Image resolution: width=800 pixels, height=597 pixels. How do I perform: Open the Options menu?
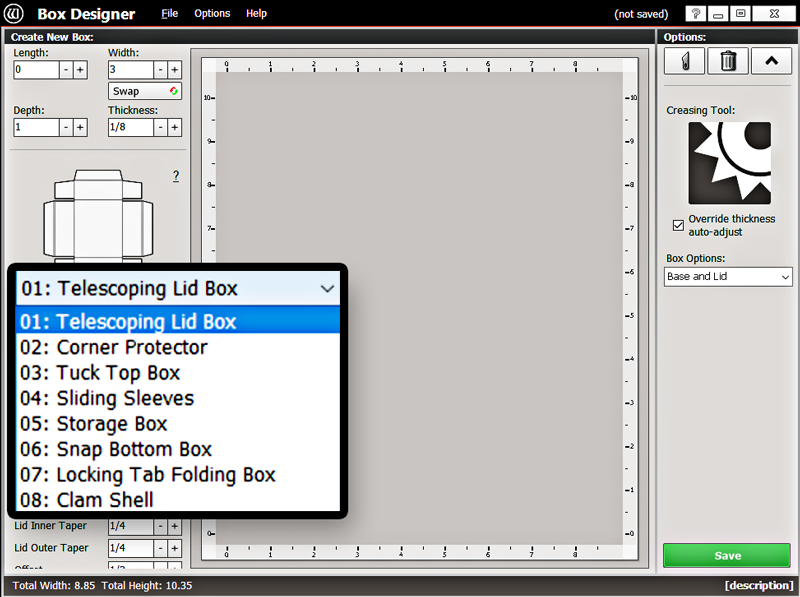(x=212, y=14)
